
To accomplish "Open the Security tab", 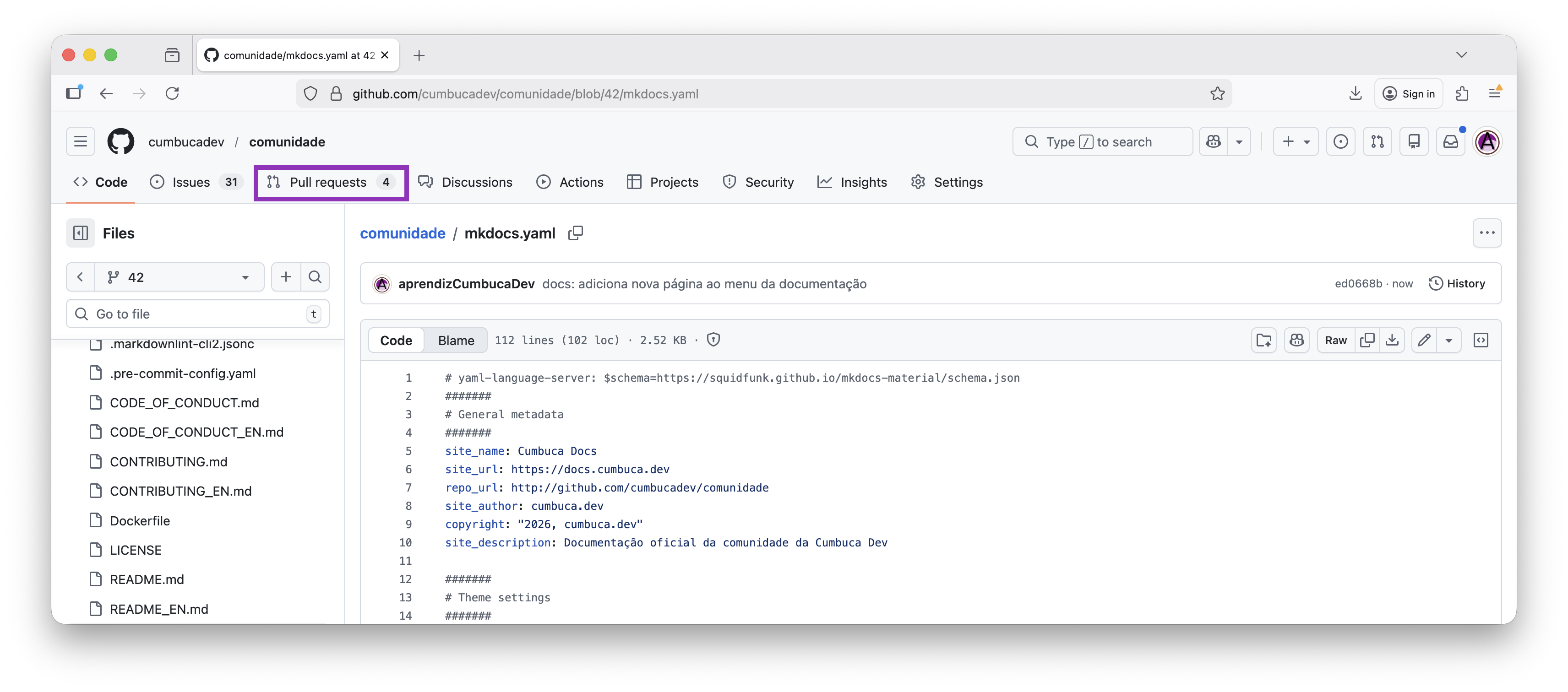I will [x=758, y=183].
